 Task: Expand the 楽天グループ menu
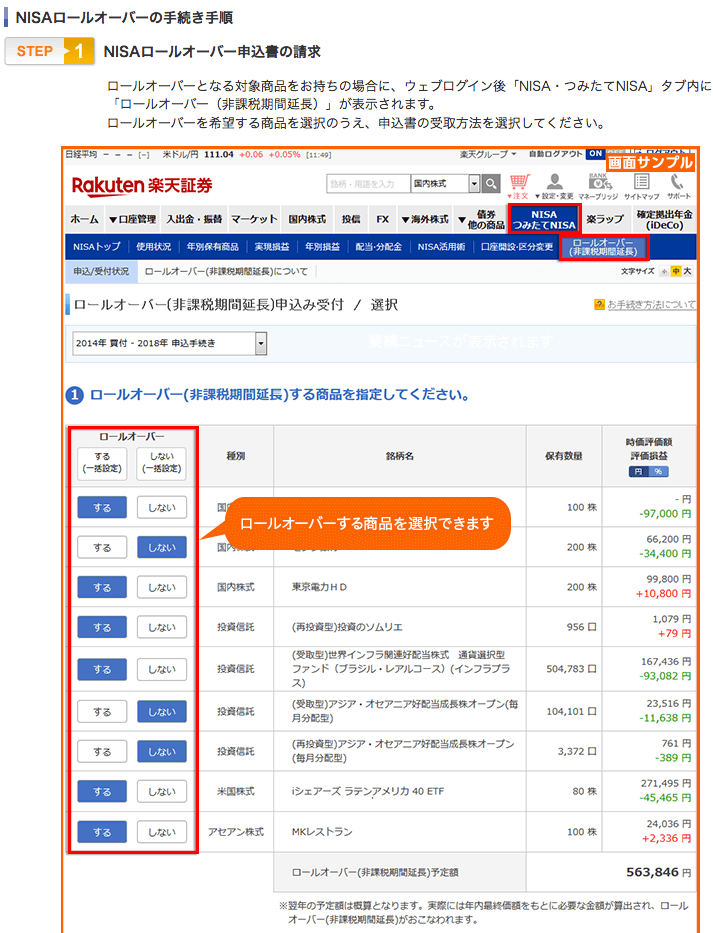click(487, 154)
